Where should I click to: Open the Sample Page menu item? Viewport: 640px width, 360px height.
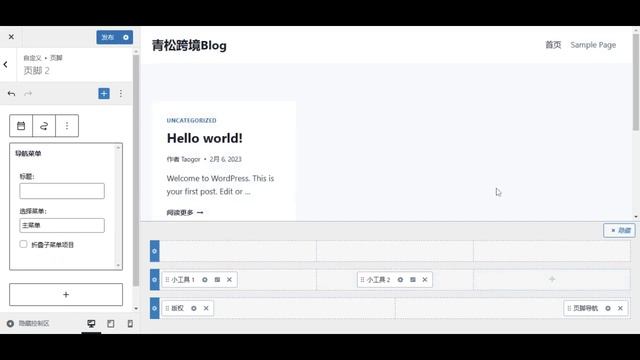tap(593, 45)
